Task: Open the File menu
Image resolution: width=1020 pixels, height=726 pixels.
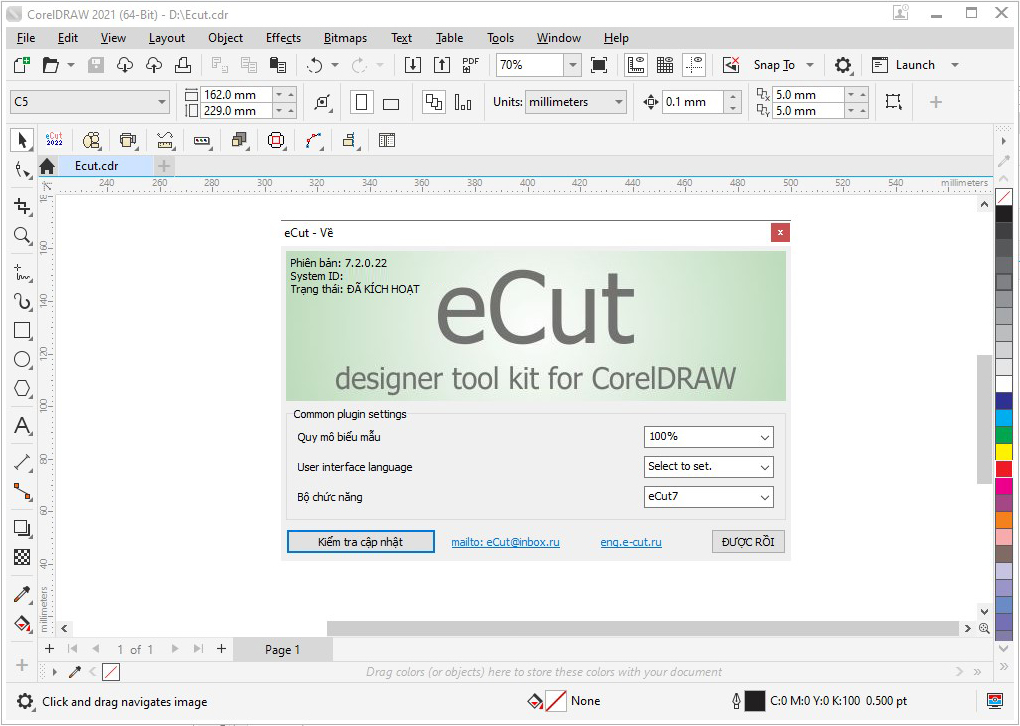Action: (26, 38)
